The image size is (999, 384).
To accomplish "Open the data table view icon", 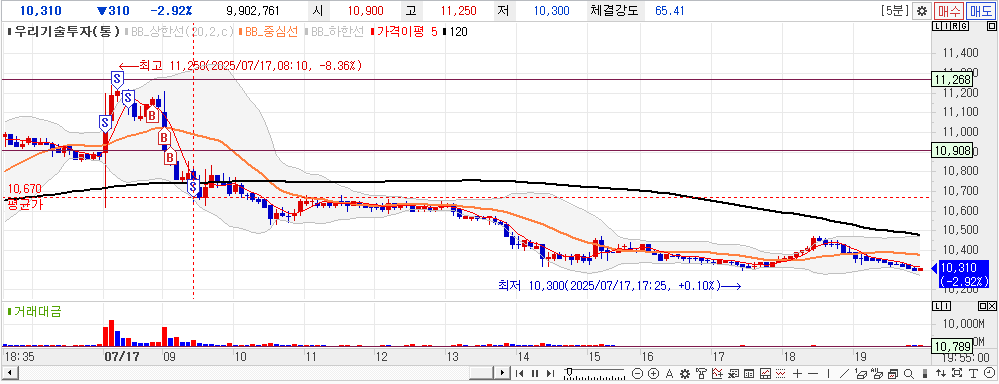I will pos(749,373).
